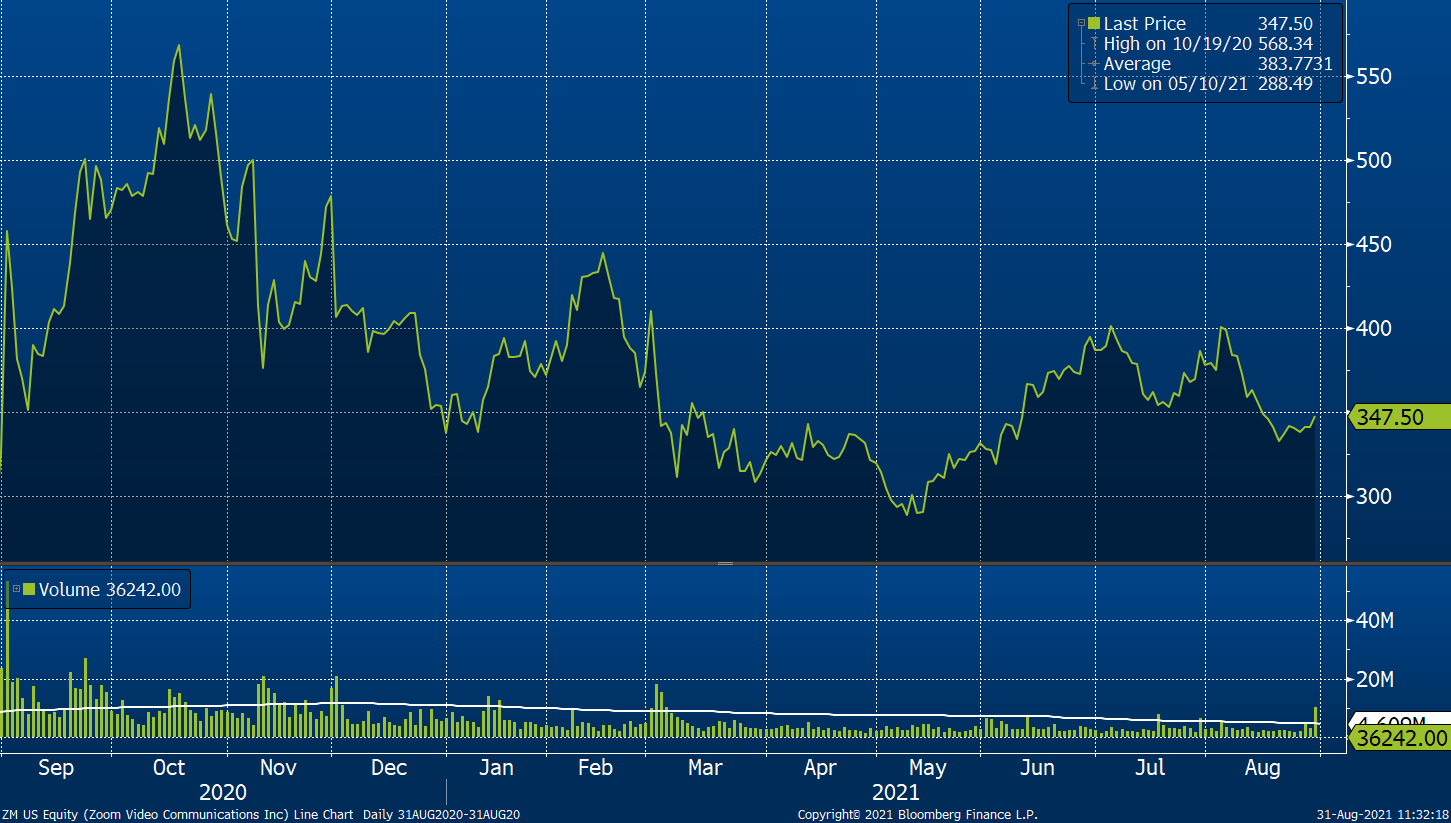Click the 'Volume 36242.00' legend label
Image resolution: width=1451 pixels, height=823 pixels.
pyautogui.click(x=110, y=590)
